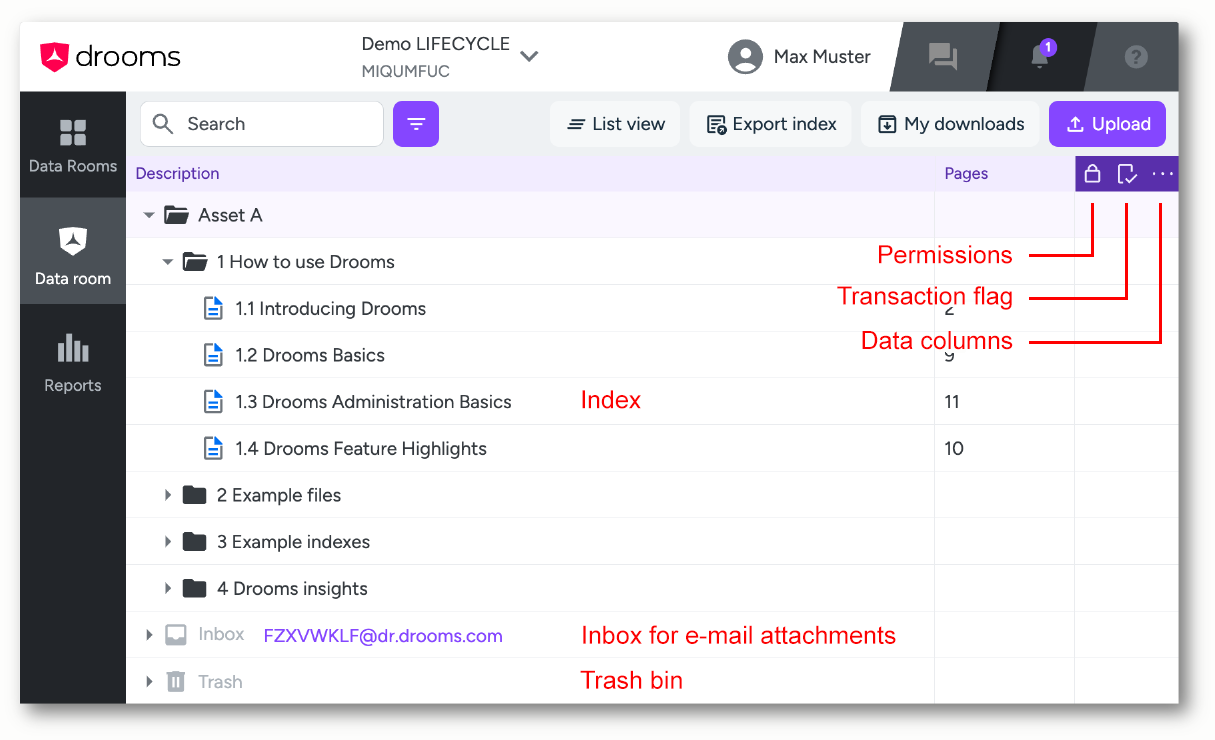Open the Reports sidebar section
The width and height of the screenshot is (1215, 740).
click(73, 362)
